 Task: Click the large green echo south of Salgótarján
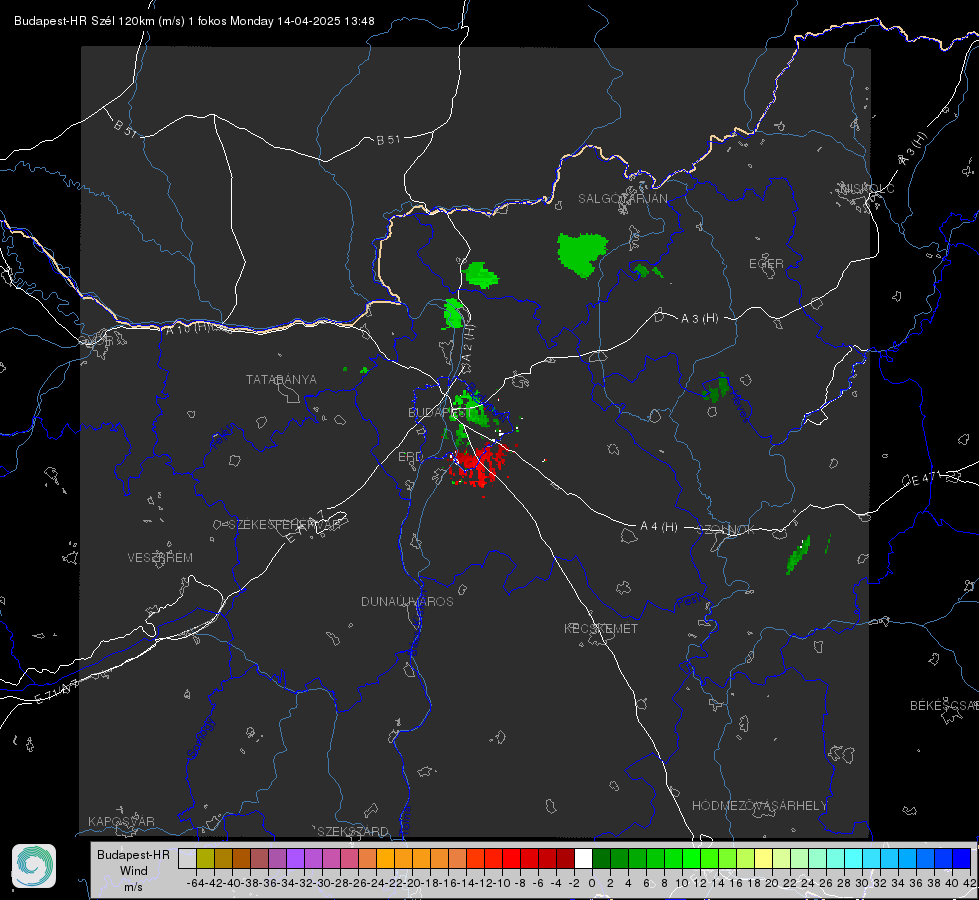[581, 254]
